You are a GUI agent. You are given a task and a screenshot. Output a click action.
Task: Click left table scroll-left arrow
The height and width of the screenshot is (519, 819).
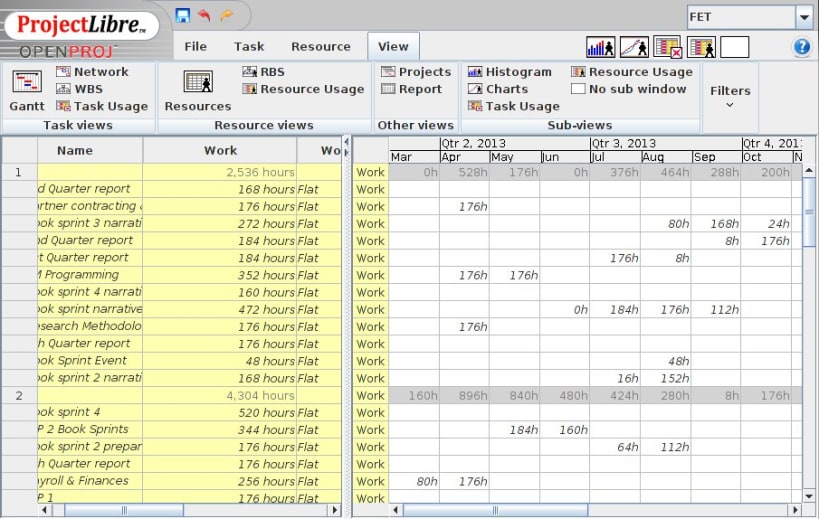(x=44, y=510)
